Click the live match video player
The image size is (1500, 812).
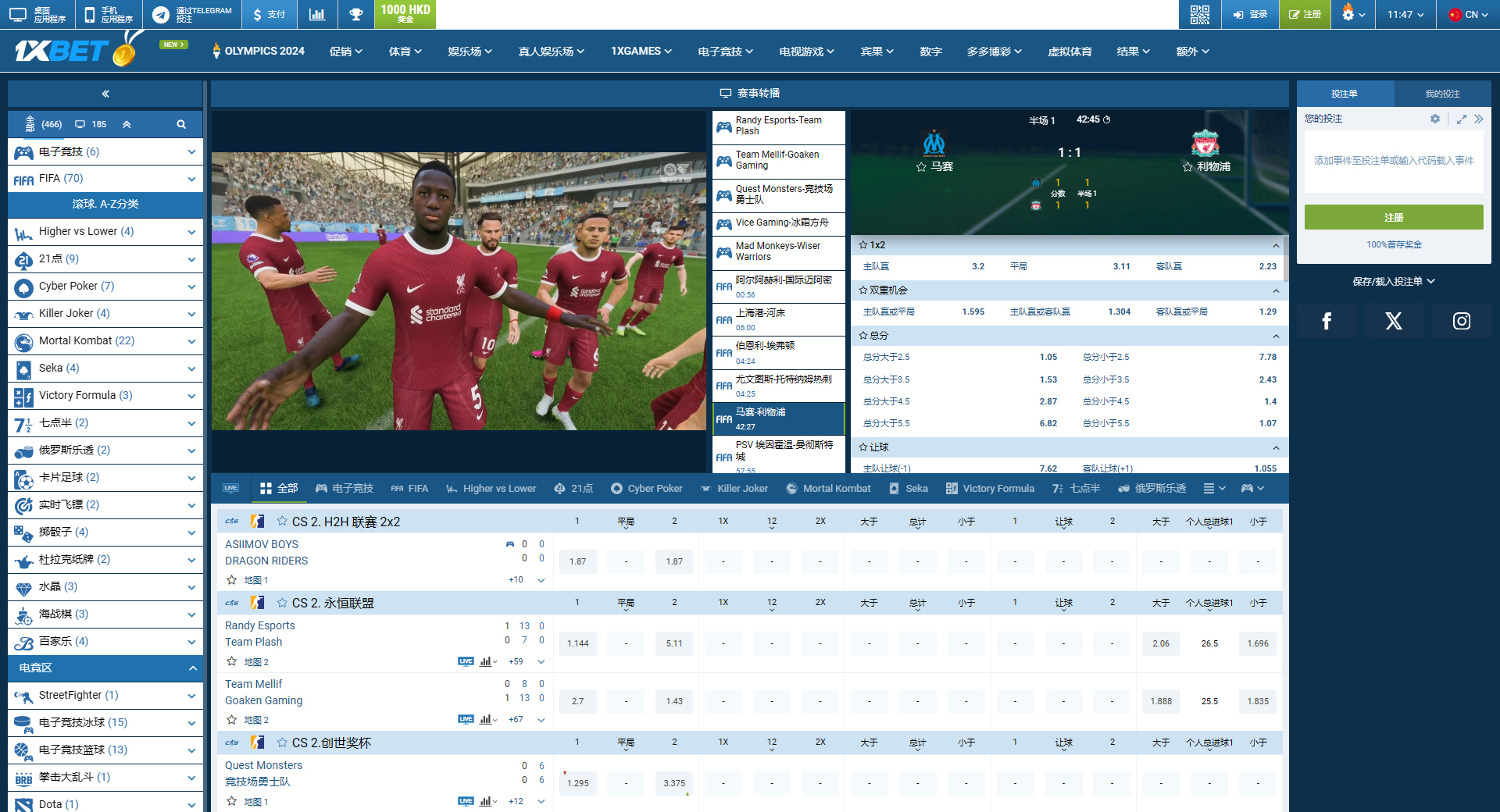(x=459, y=291)
